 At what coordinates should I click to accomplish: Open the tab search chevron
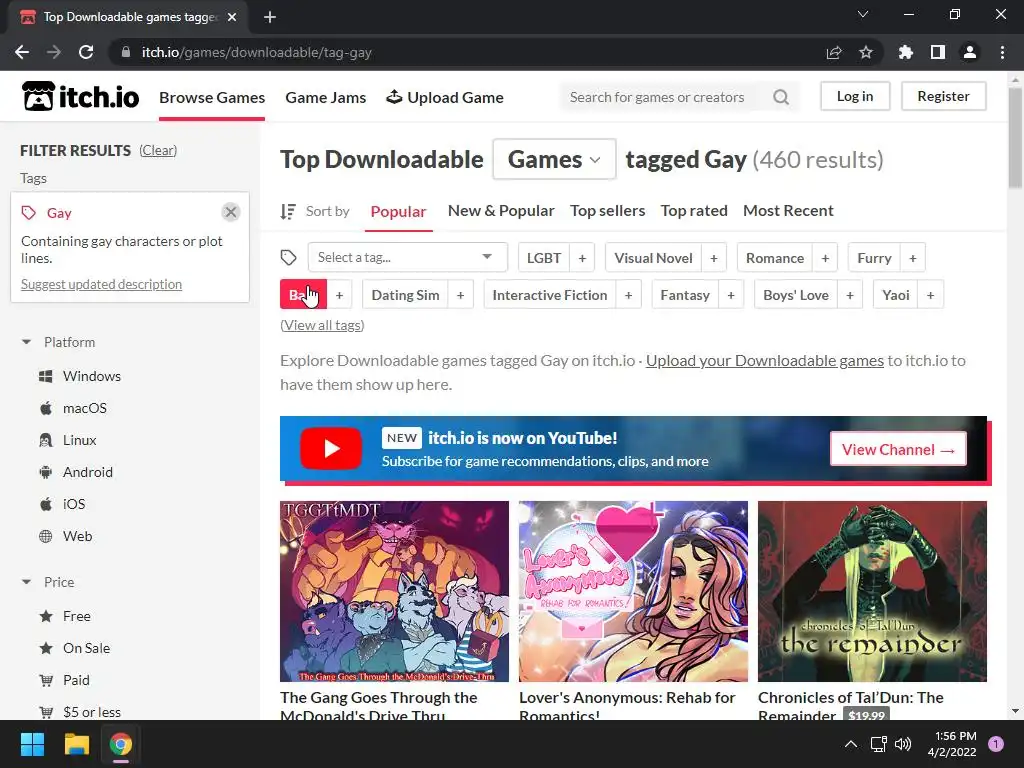[863, 14]
